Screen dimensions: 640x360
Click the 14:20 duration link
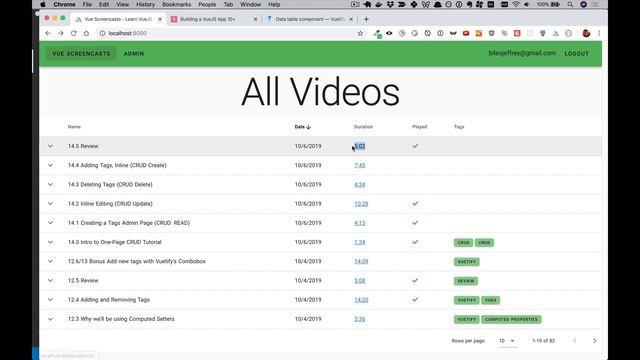[x=361, y=300]
